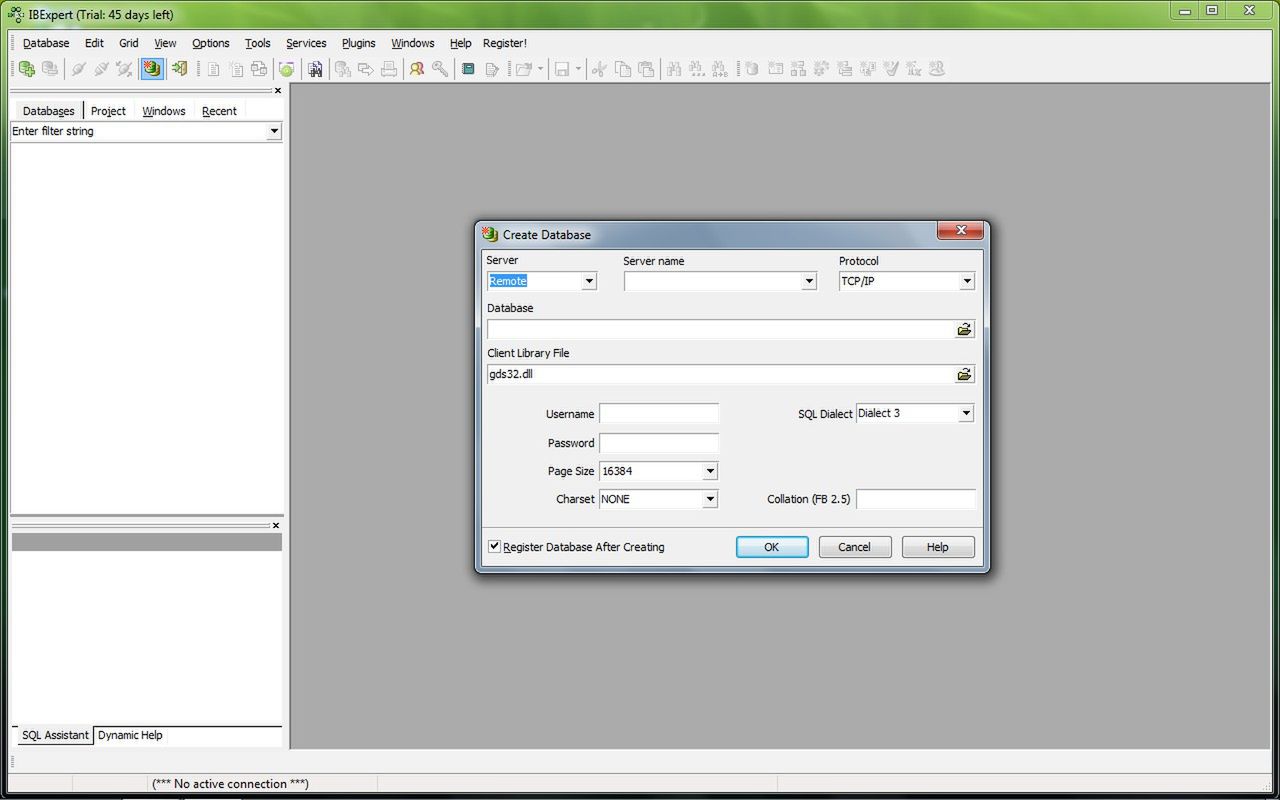Click the printer toolbar icon
The width and height of the screenshot is (1280, 800).
click(x=389, y=69)
